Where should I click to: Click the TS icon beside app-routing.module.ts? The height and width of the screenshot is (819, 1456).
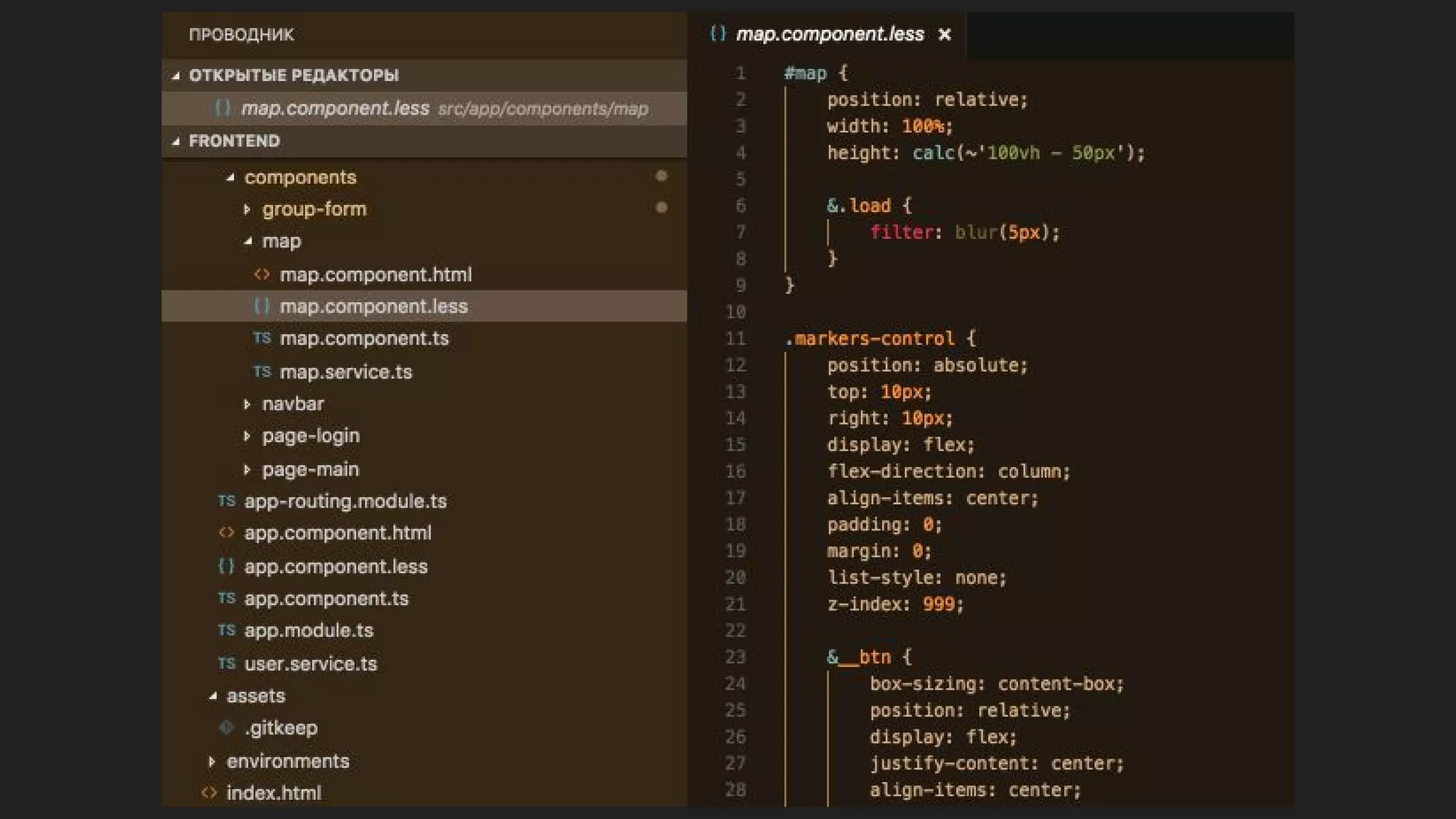point(226,501)
